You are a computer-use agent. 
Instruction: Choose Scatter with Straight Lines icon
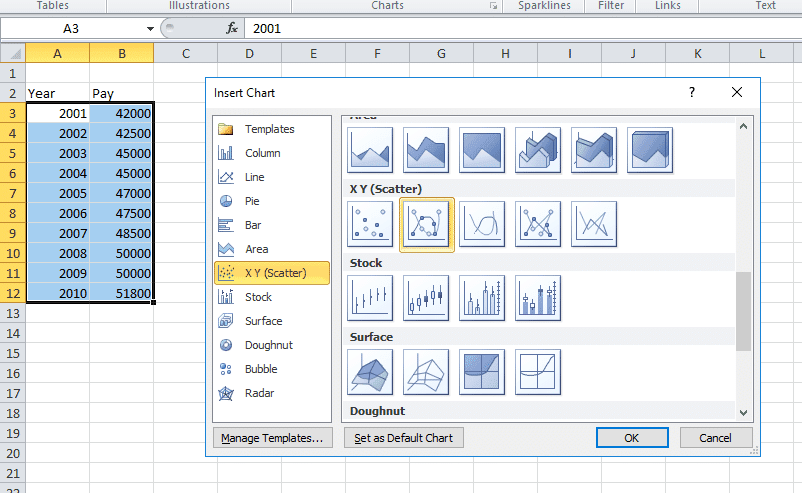coord(594,224)
